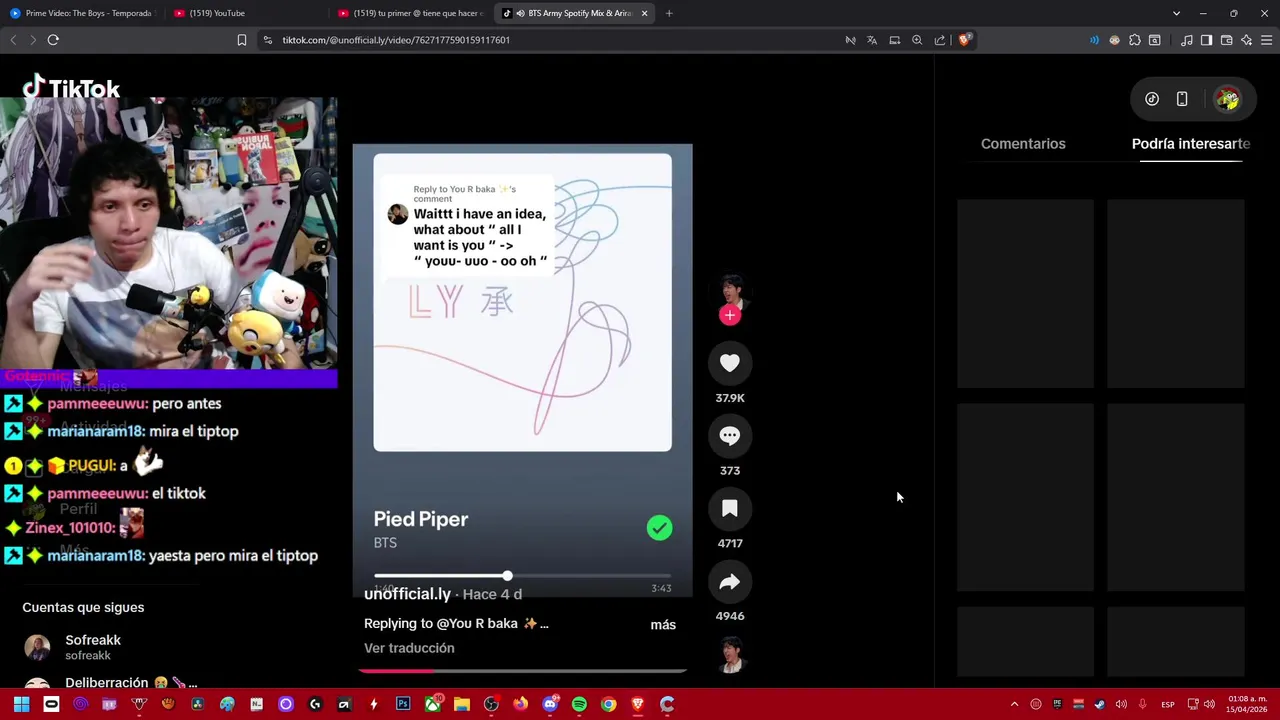Open File Explorer from the taskbar
The image size is (1280, 720).
(462, 704)
